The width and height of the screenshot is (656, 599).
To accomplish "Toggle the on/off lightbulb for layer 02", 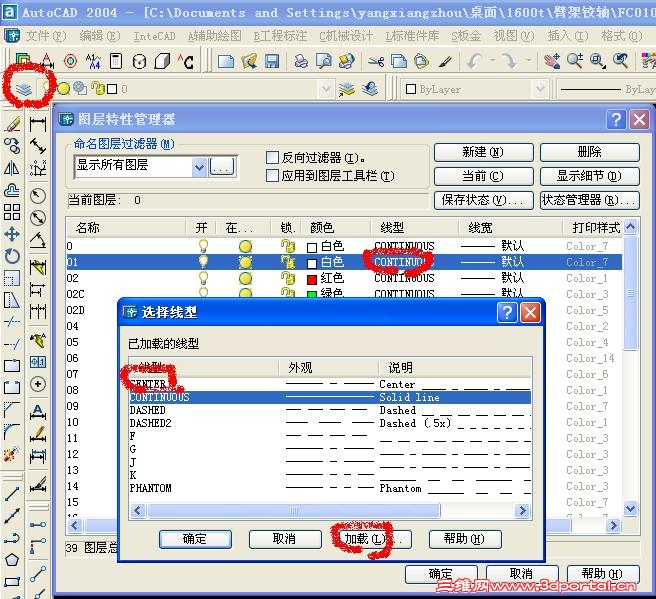I will click(x=203, y=278).
